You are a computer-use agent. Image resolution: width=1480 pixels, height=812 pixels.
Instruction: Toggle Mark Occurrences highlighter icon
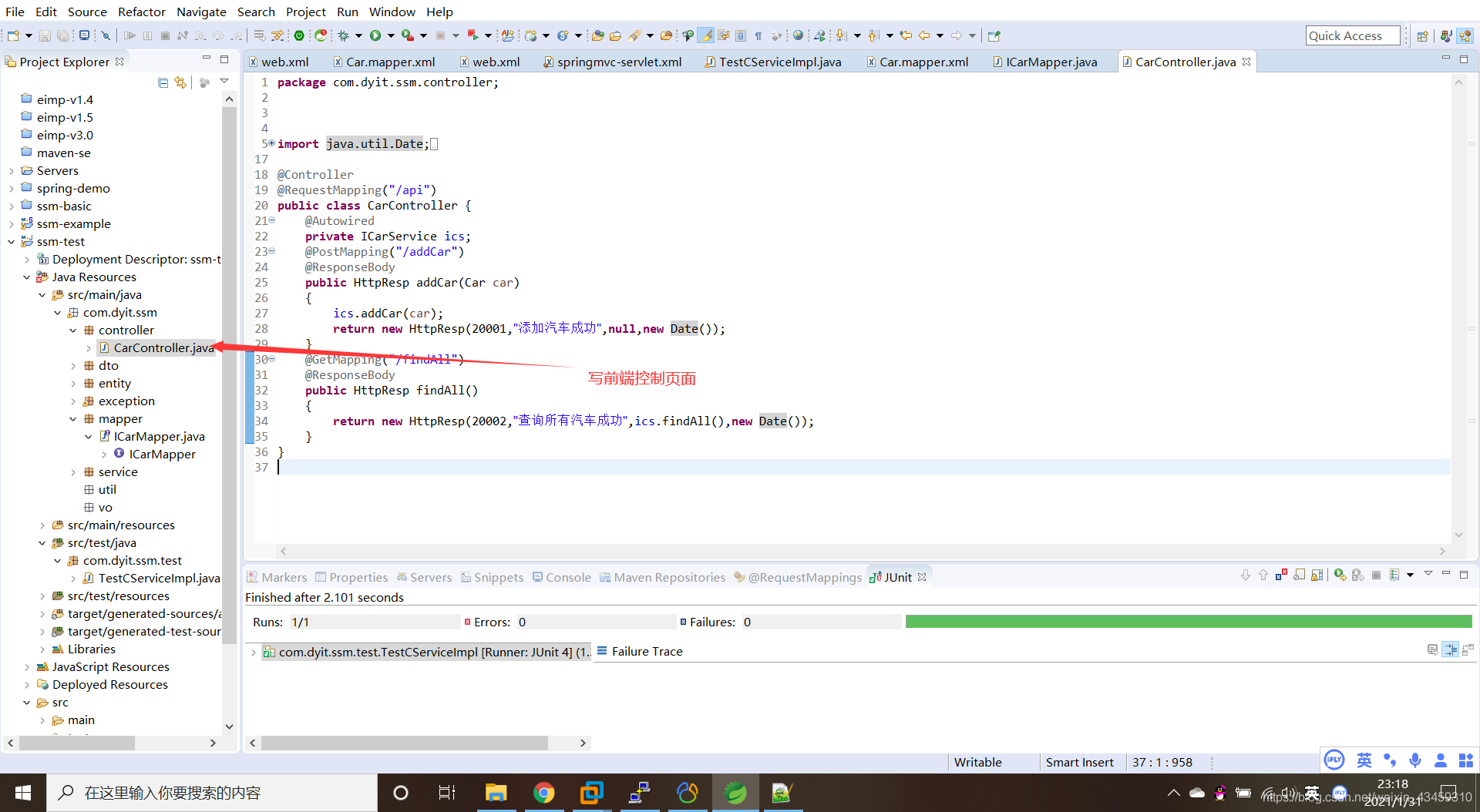tap(705, 35)
